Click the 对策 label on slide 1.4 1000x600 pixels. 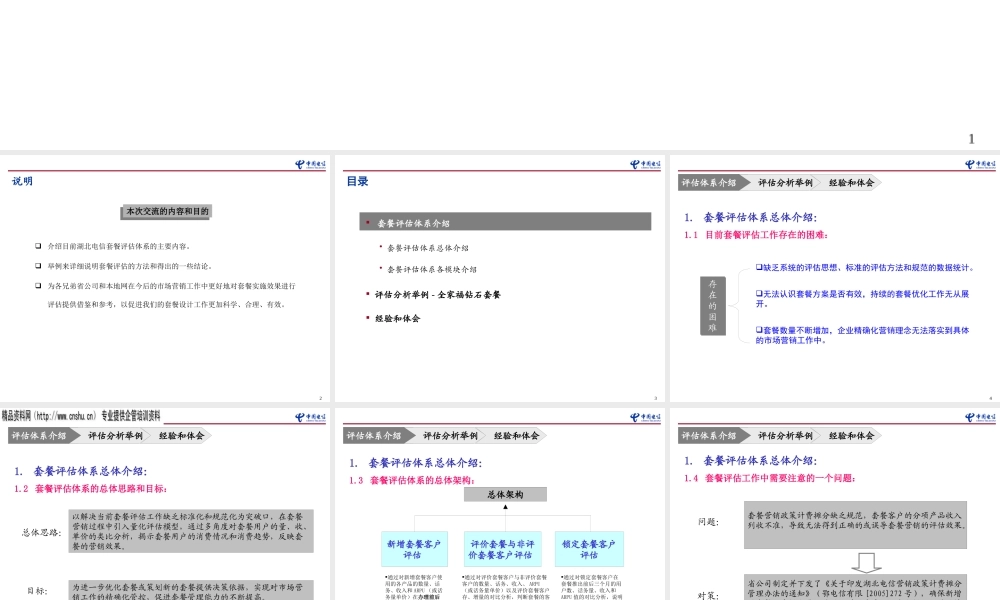pos(708,596)
